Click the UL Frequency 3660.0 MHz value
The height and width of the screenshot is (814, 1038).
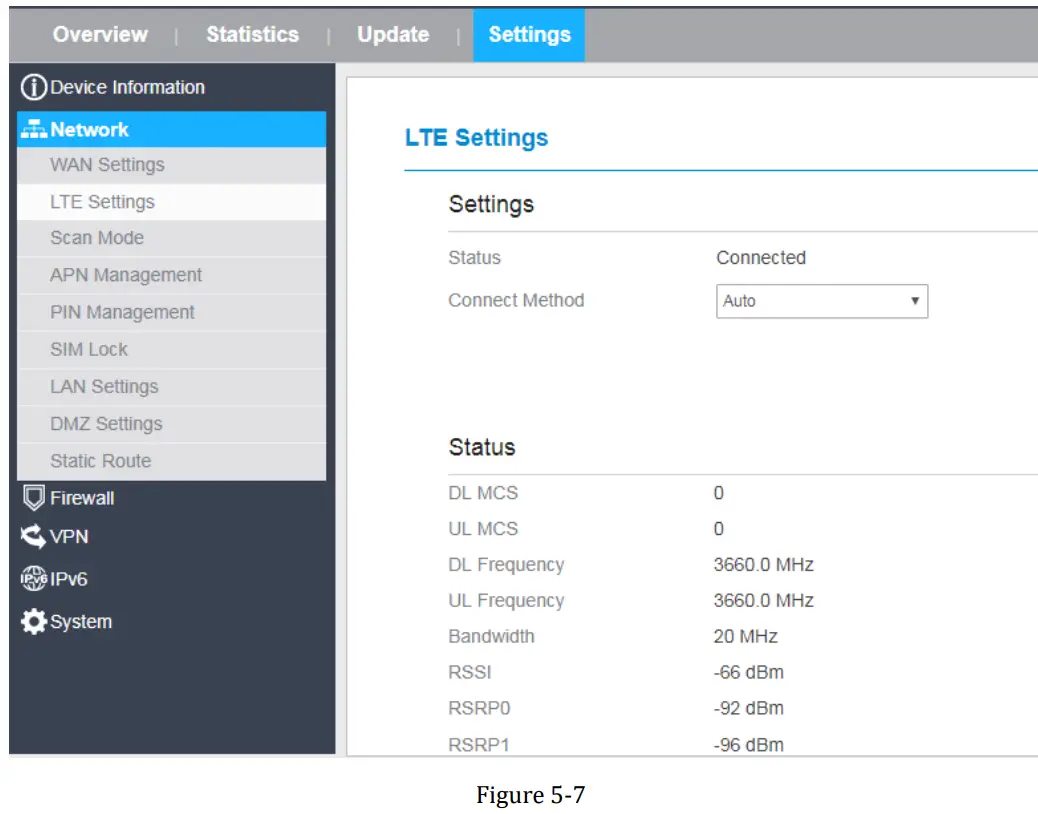click(x=763, y=600)
